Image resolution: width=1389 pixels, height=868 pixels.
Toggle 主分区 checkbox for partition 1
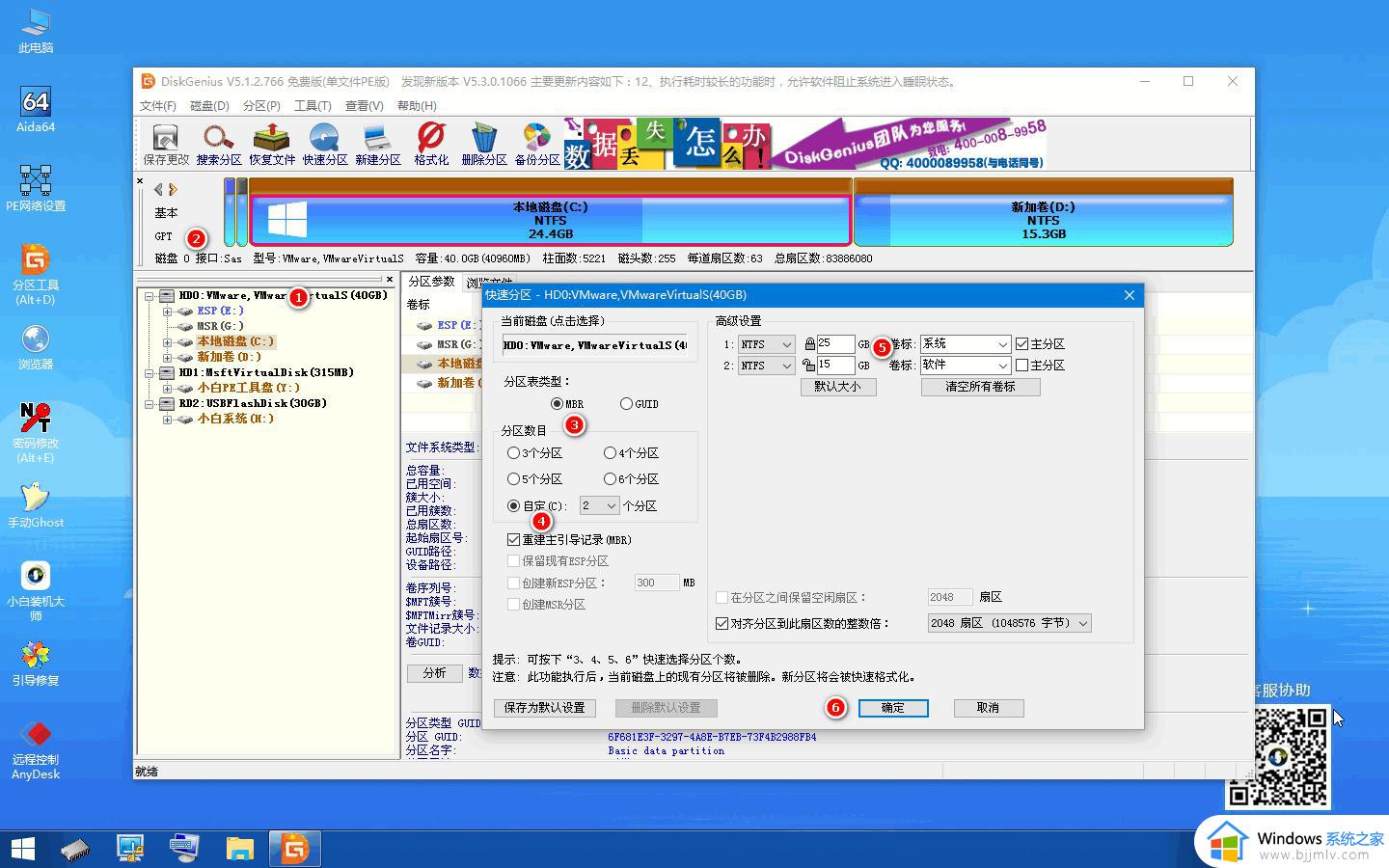pyautogui.click(x=1040, y=344)
